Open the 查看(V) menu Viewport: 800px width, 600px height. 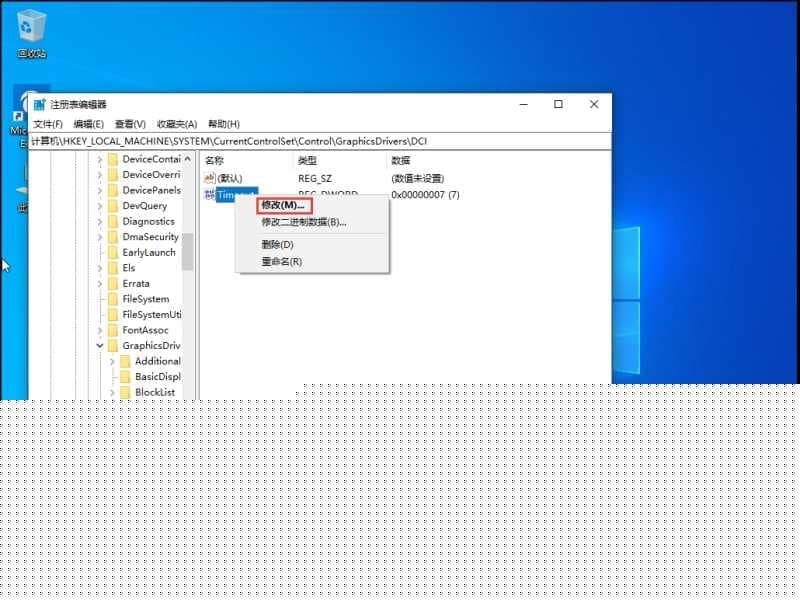[130, 124]
